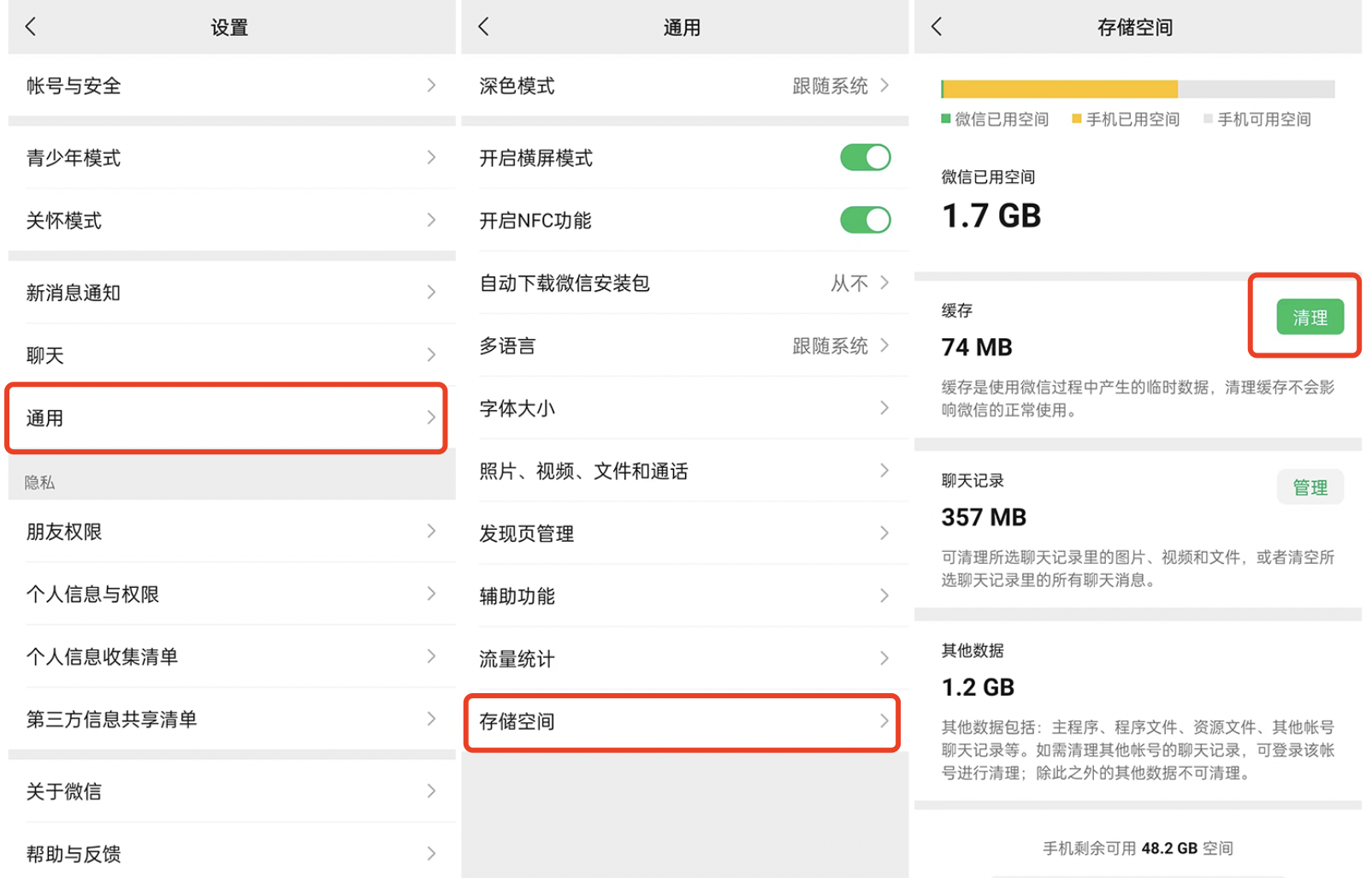
Task: Open 多语言 跟随系统 option
Action: coord(684,346)
